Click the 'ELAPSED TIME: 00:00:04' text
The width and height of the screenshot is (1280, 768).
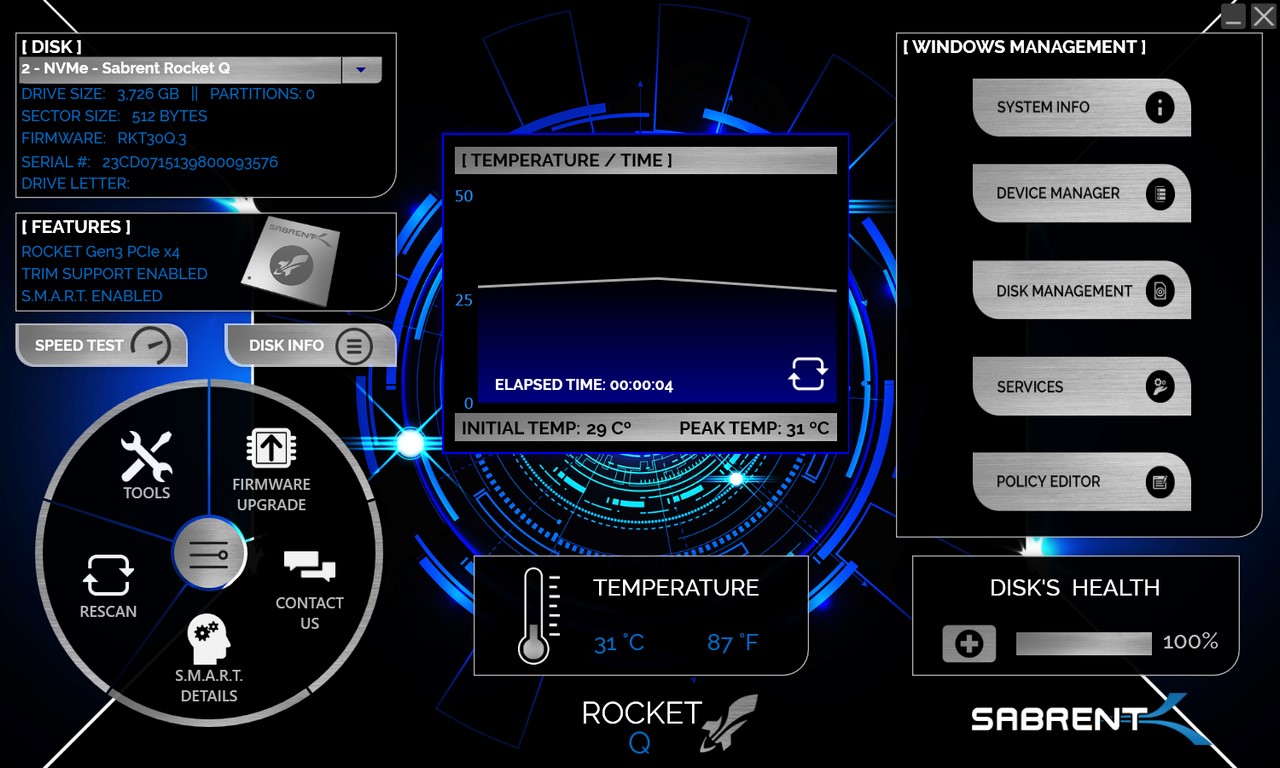coord(584,385)
